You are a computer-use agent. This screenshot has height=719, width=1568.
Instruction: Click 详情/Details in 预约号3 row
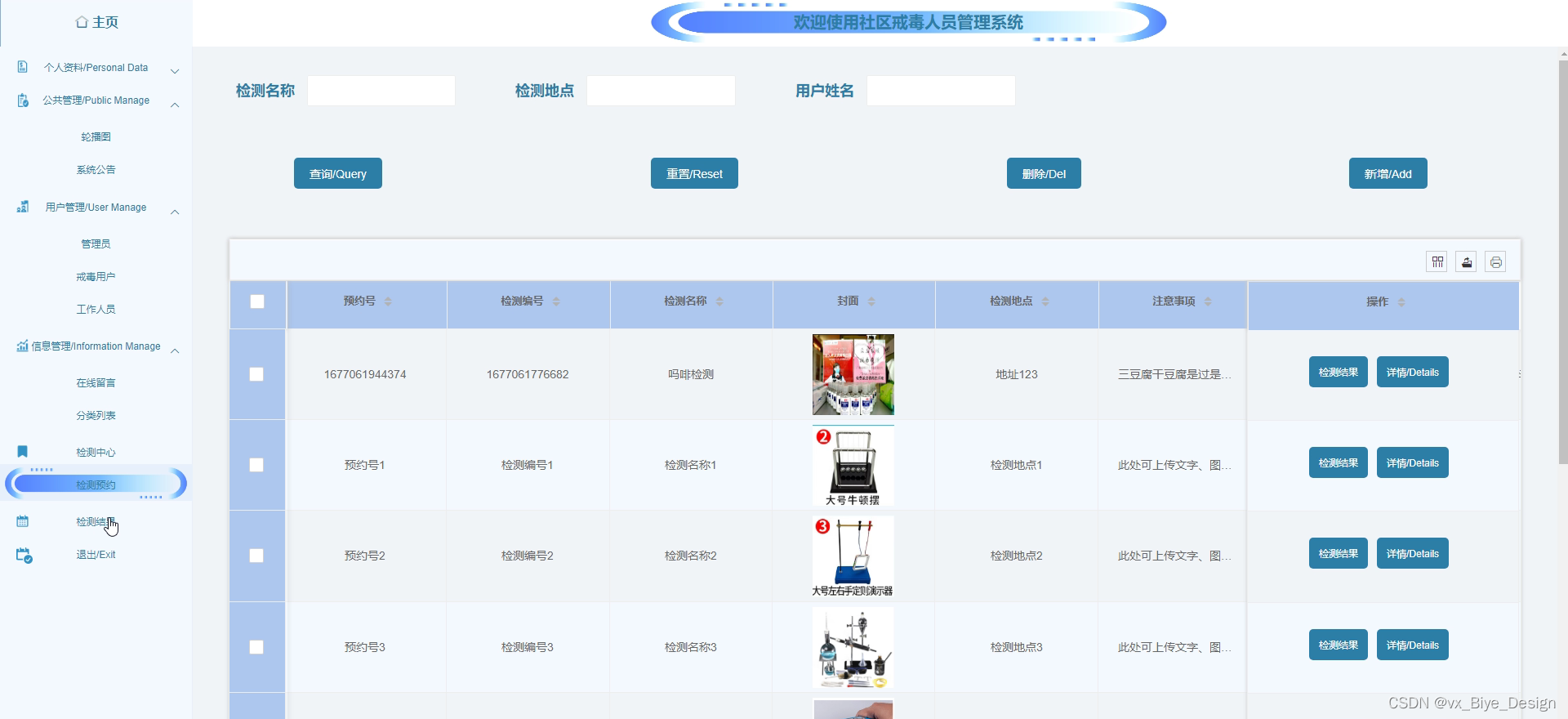coord(1413,645)
